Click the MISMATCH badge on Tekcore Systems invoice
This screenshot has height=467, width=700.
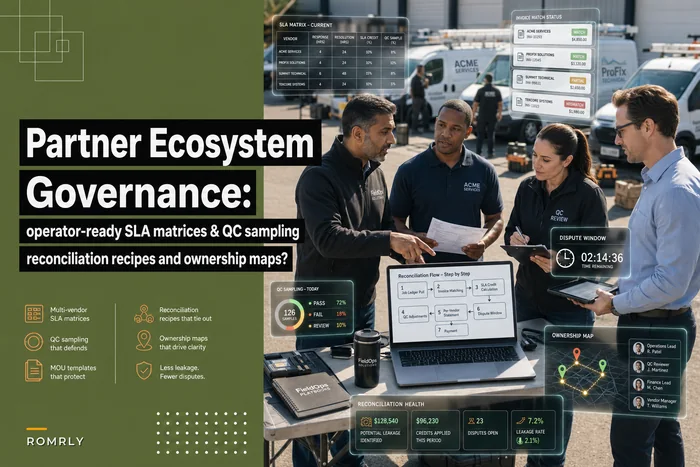[x=574, y=104]
